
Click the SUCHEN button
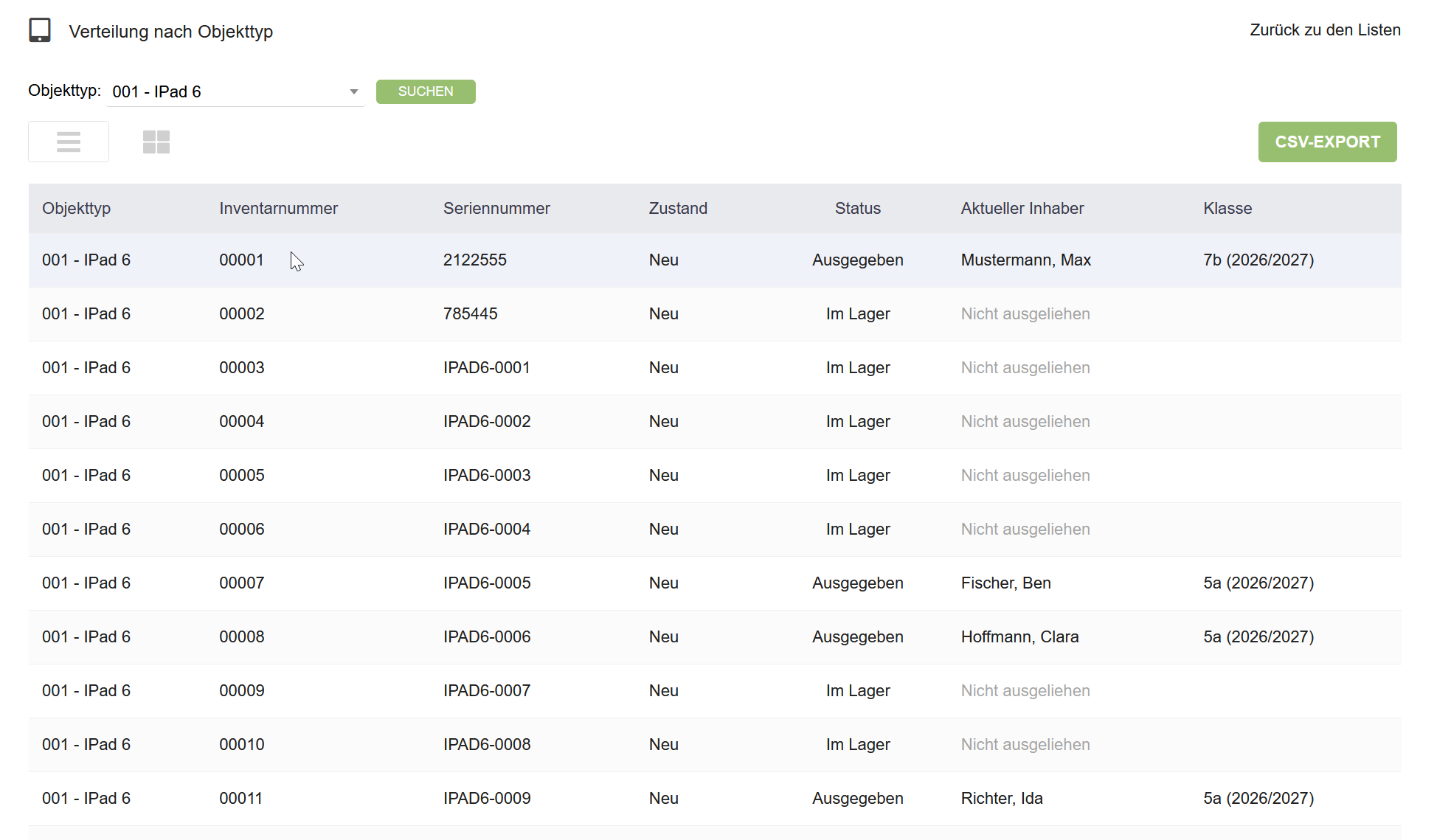(426, 91)
